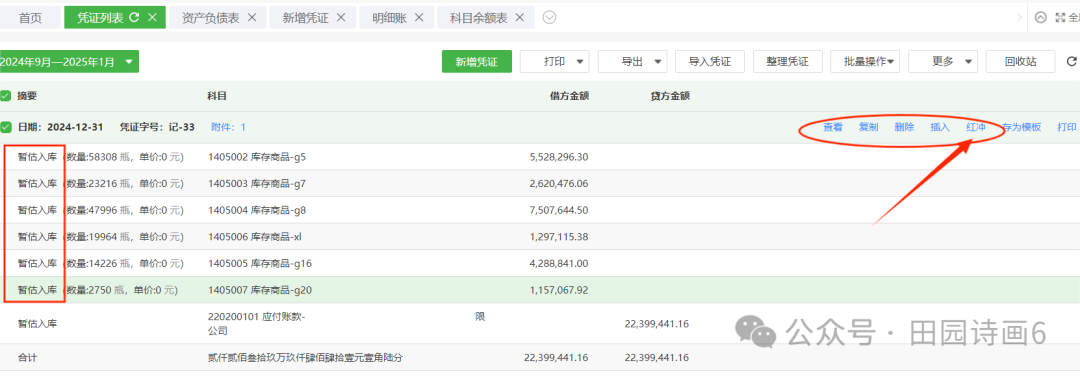Image resolution: width=1080 pixels, height=376 pixels.
Task: Open the 批量操作 dropdown
Action: click(865, 61)
